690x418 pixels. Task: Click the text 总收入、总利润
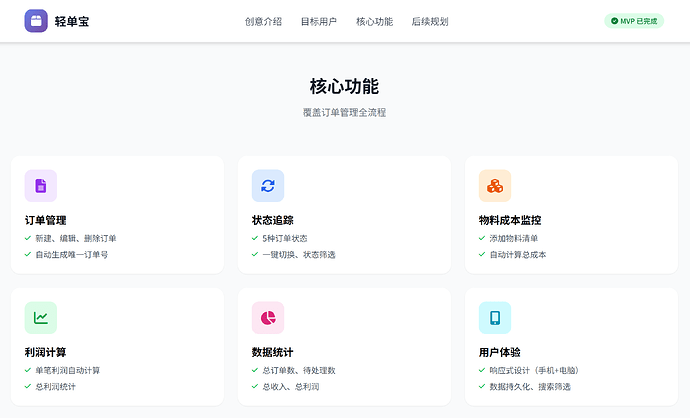click(x=291, y=387)
